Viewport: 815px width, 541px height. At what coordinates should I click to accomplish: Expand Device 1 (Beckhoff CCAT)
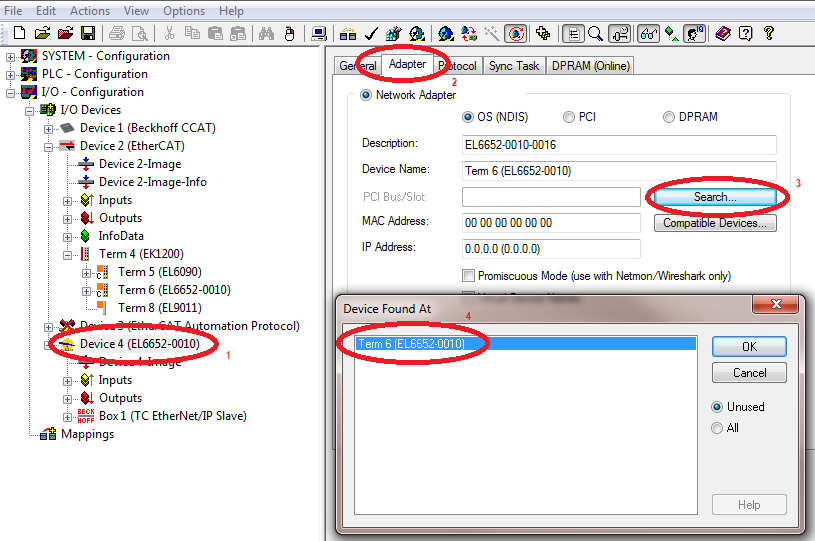(x=48, y=129)
